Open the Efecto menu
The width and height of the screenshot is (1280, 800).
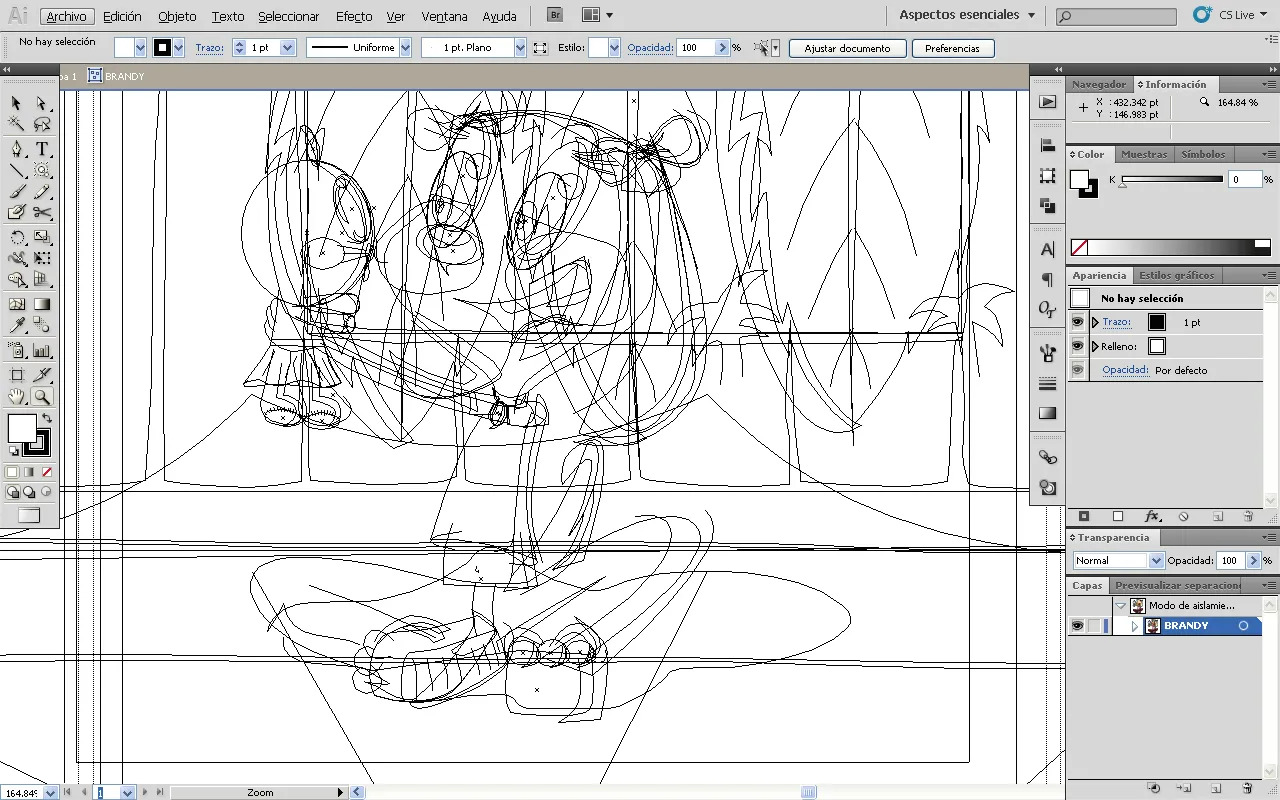pos(354,16)
